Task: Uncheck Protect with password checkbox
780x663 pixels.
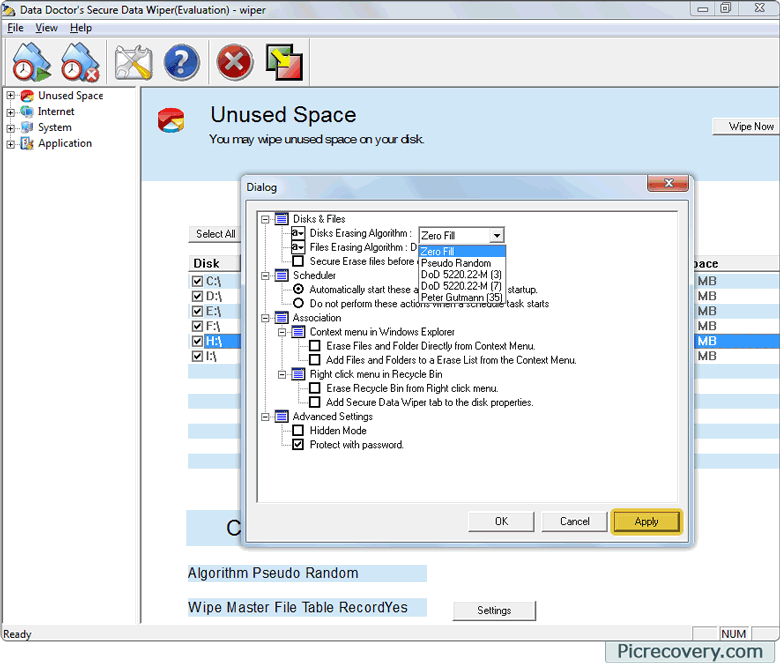Action: point(298,445)
